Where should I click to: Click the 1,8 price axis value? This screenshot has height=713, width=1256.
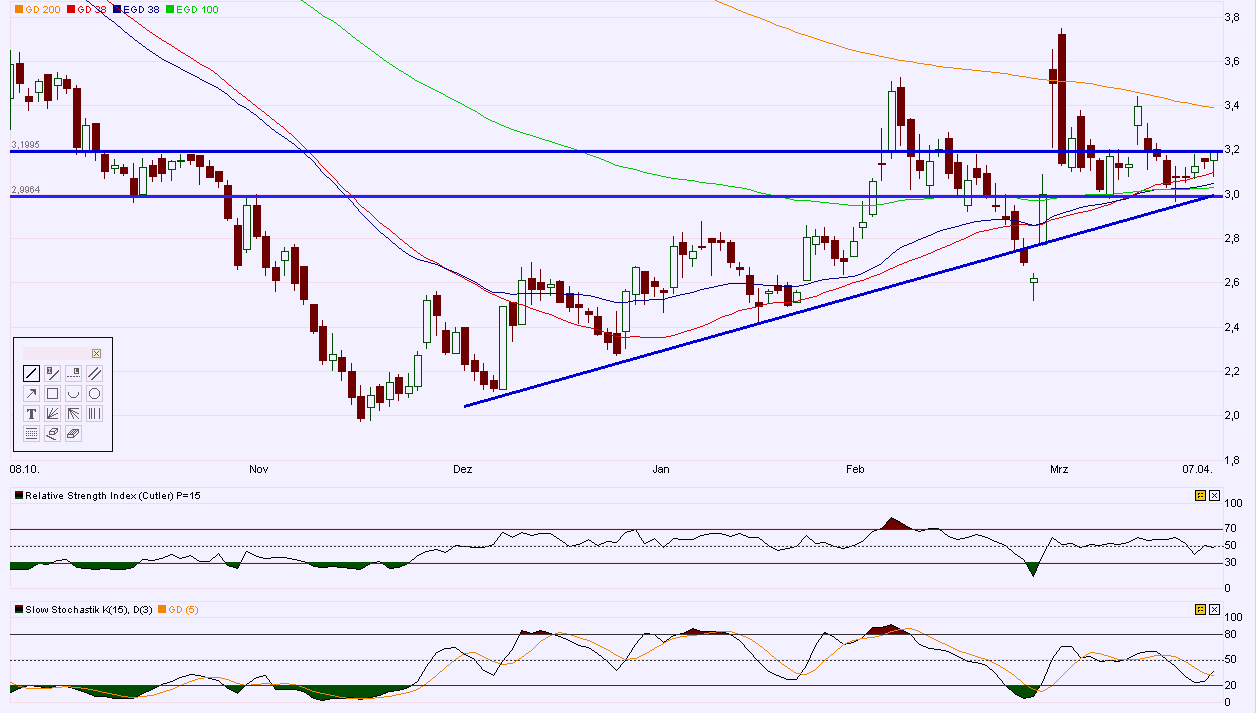pos(1232,459)
